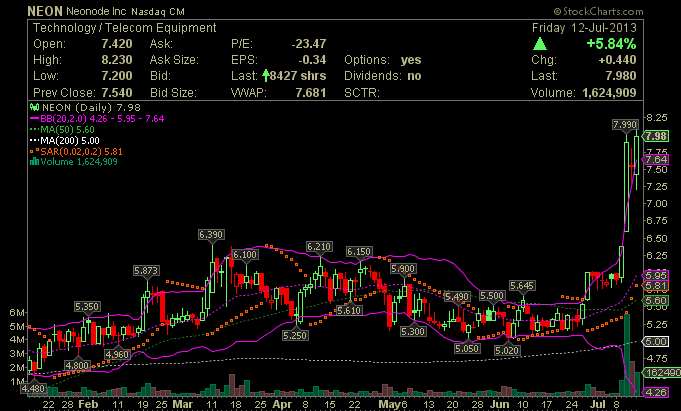Click the magenta 5.95 middle band axis tag

(x=655, y=275)
